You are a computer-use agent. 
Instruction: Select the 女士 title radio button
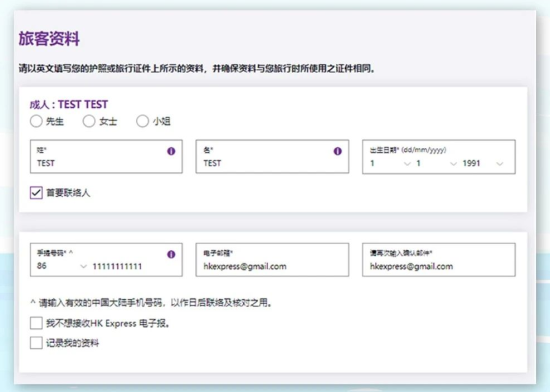(89, 121)
